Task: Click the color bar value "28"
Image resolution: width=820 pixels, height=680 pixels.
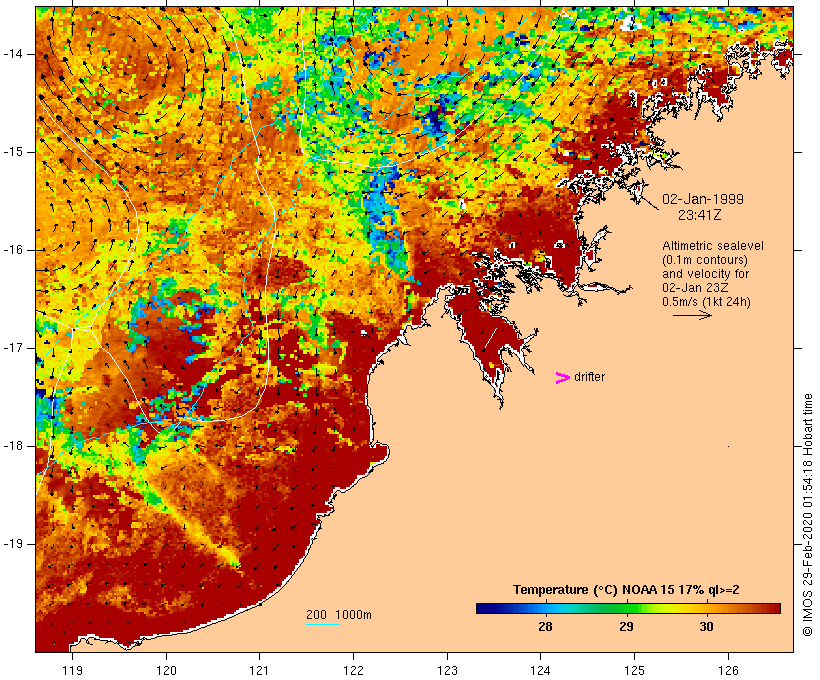Action: [545, 627]
